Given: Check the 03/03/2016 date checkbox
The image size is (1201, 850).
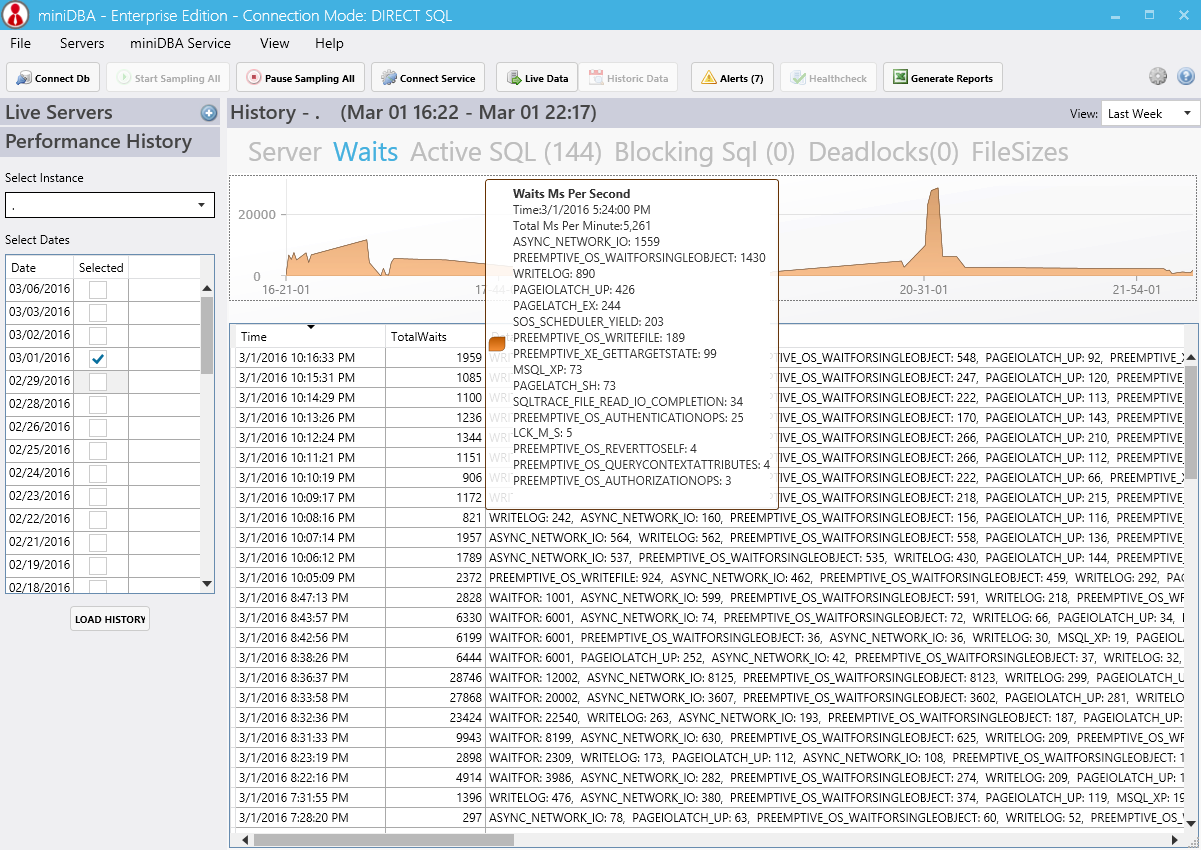Looking at the screenshot, I should (97, 312).
